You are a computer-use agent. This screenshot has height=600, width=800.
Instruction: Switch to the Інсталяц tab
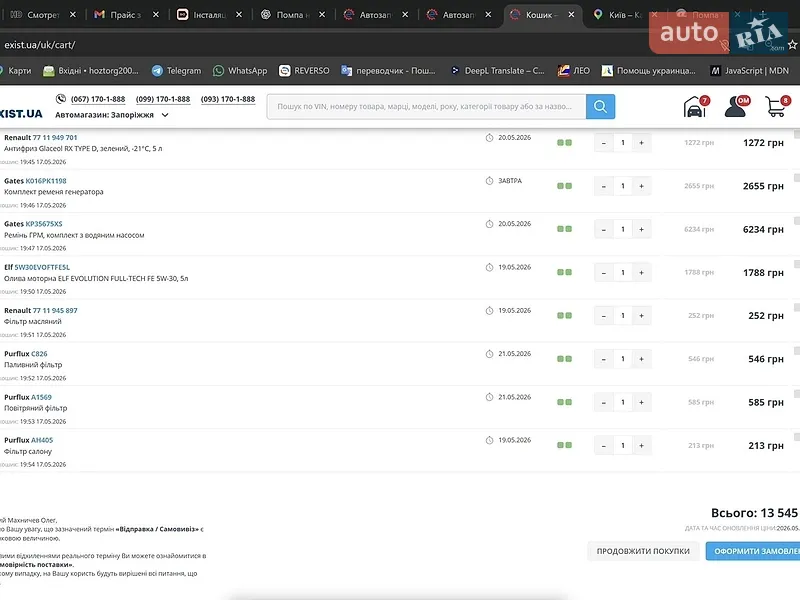tap(209, 15)
